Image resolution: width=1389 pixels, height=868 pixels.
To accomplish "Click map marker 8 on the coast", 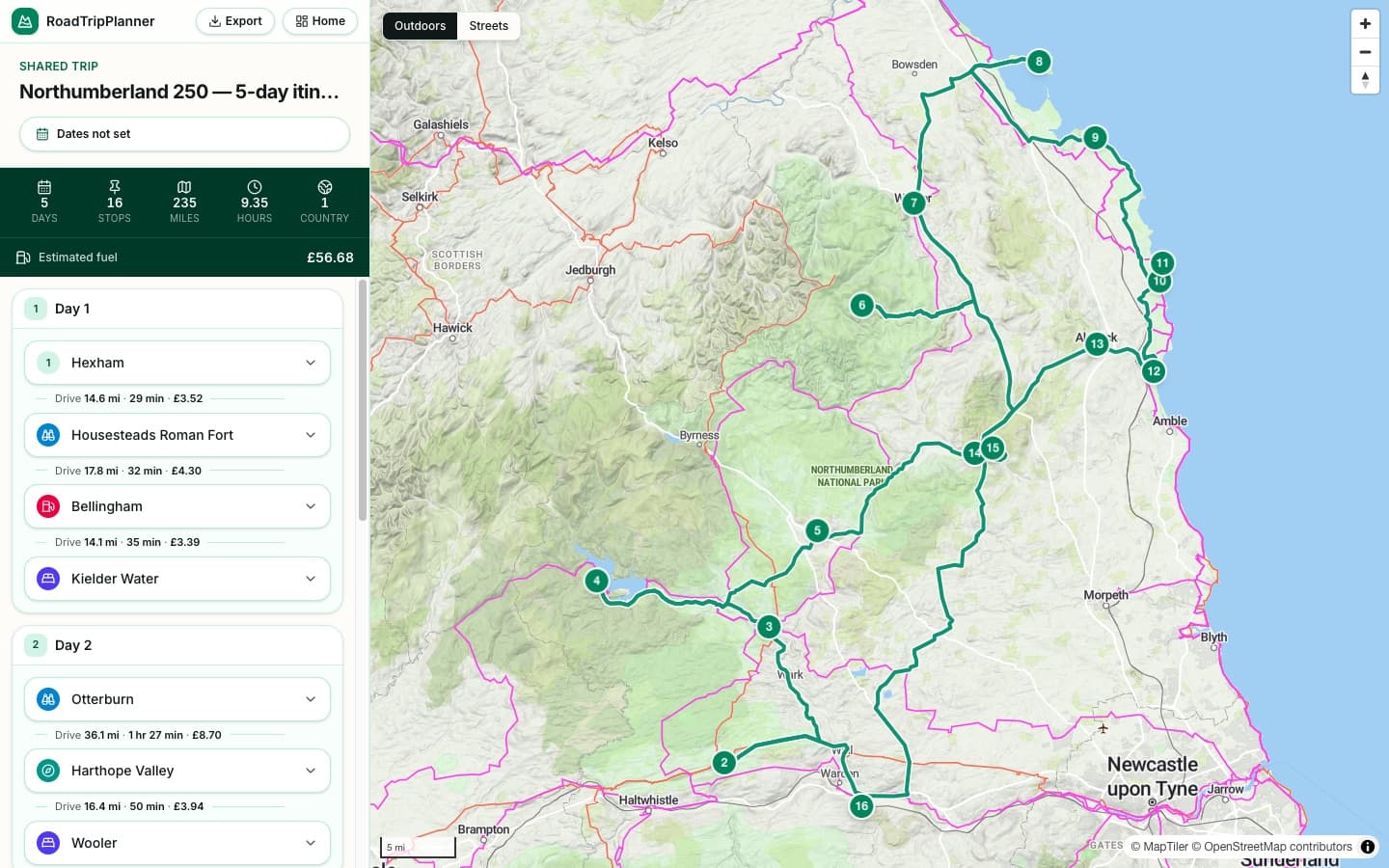I will click(x=1039, y=62).
